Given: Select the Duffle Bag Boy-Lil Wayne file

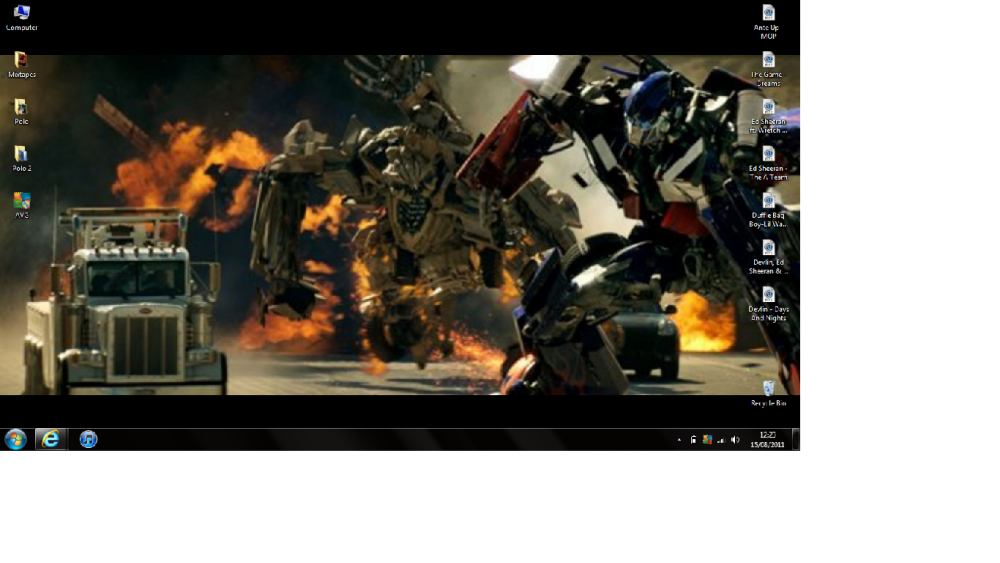Looking at the screenshot, I should coord(768,210).
